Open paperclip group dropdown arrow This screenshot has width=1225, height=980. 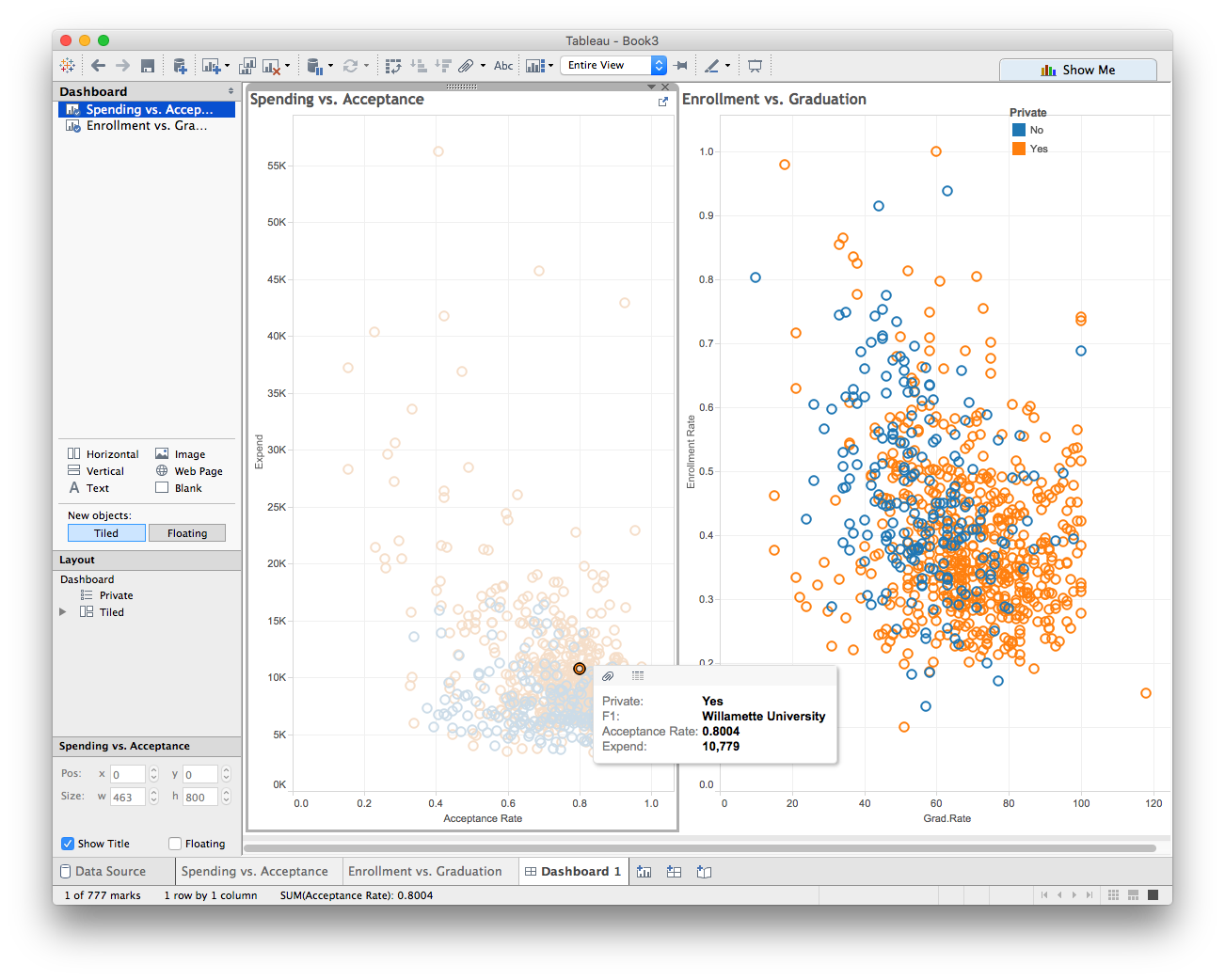point(484,66)
